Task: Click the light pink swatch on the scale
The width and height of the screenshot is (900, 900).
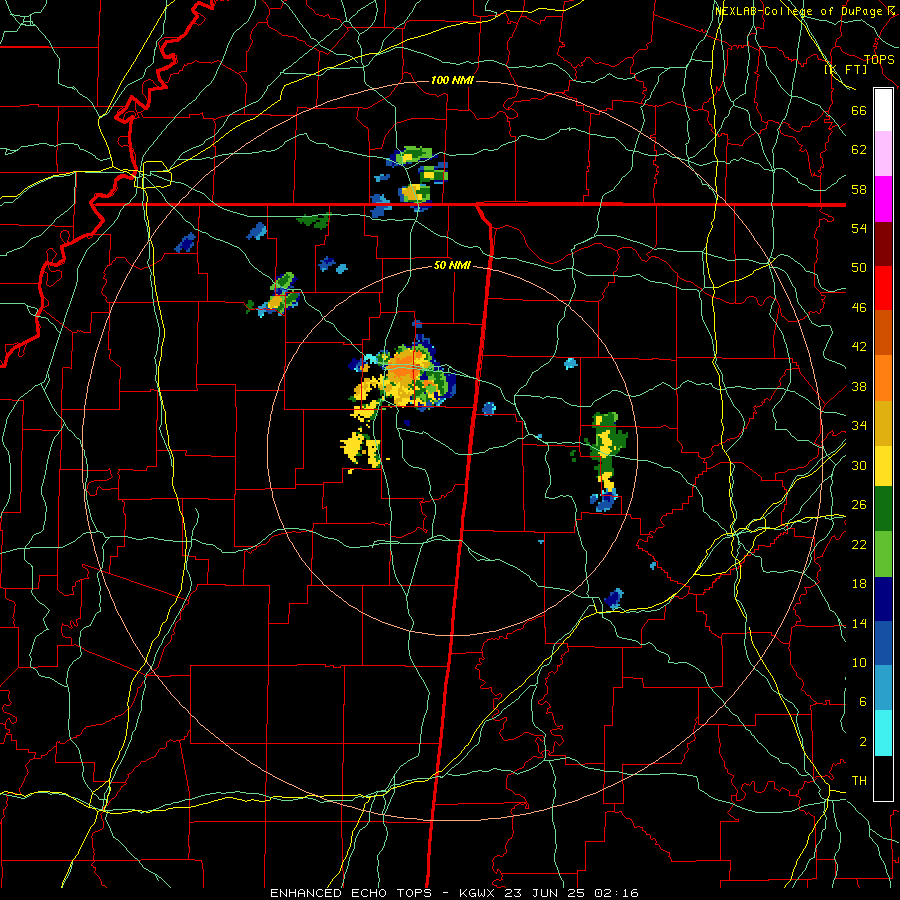Action: pyautogui.click(x=883, y=153)
